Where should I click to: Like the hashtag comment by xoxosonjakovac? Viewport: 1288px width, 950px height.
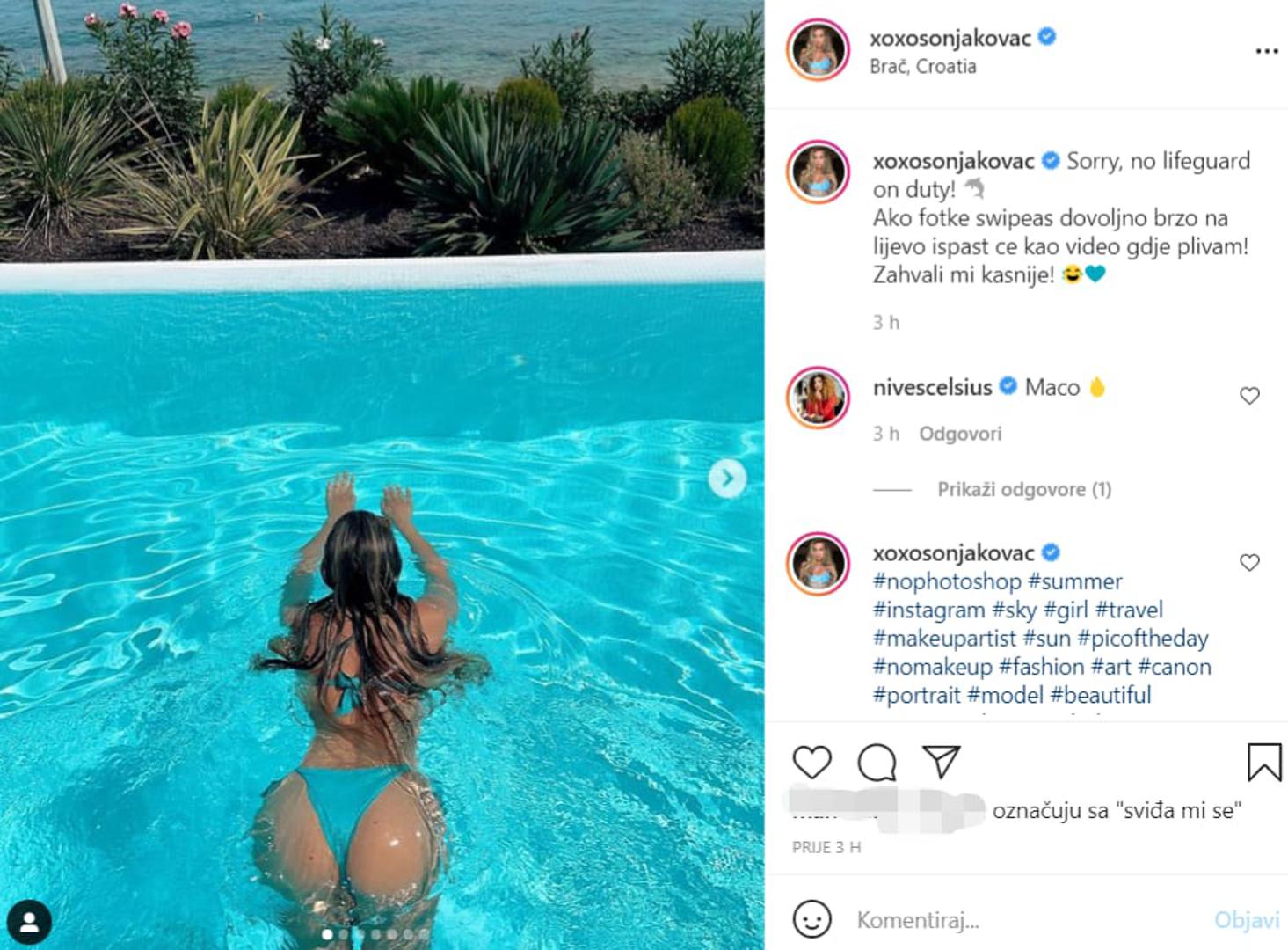1249,562
